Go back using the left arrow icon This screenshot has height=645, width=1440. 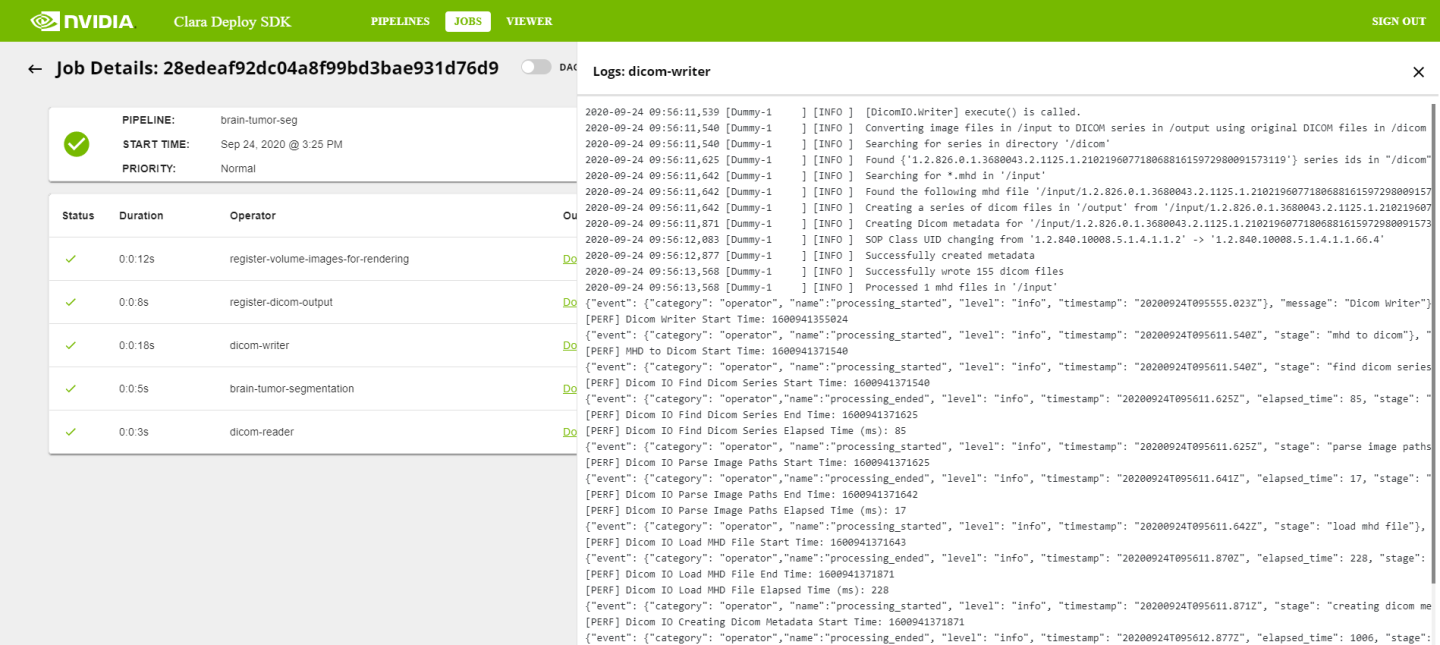click(35, 69)
